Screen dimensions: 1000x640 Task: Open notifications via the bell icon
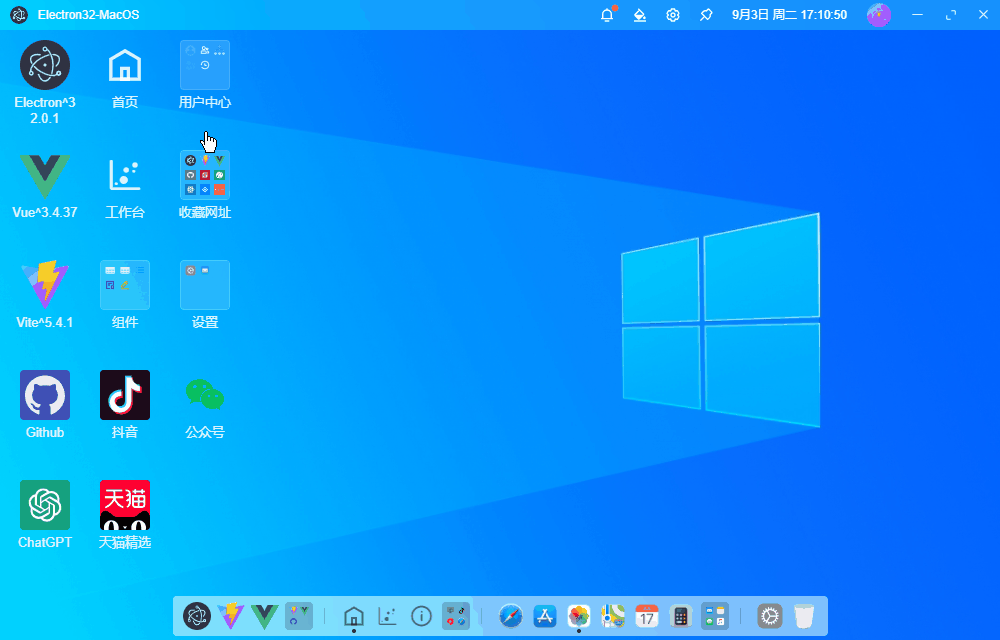point(607,15)
